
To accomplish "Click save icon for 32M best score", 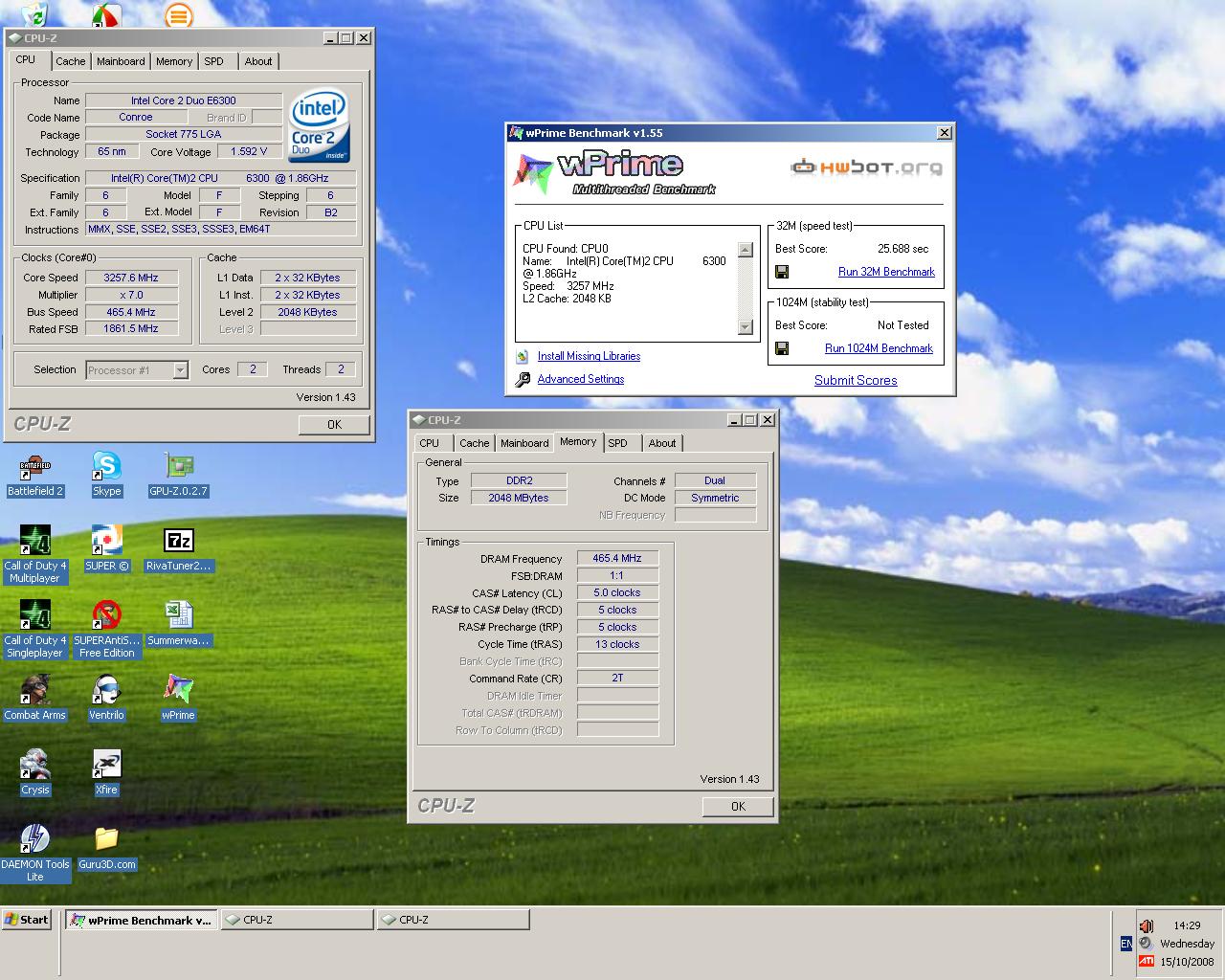I will [x=782, y=272].
